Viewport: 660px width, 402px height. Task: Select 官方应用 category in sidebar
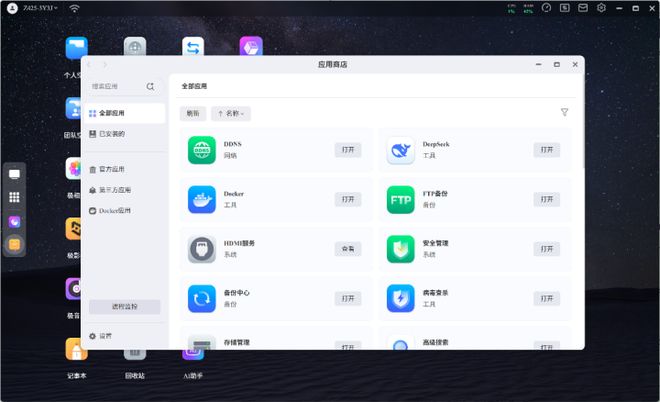(x=114, y=169)
